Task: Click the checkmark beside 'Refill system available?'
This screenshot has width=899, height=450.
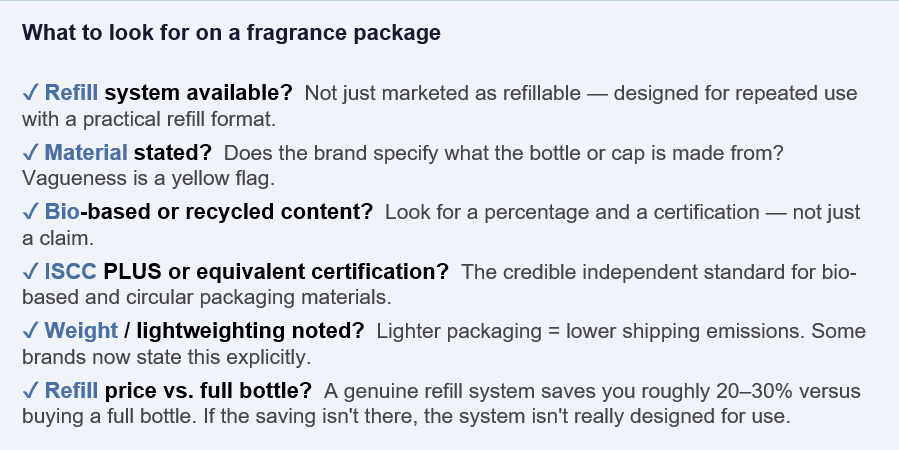Action: [30, 94]
